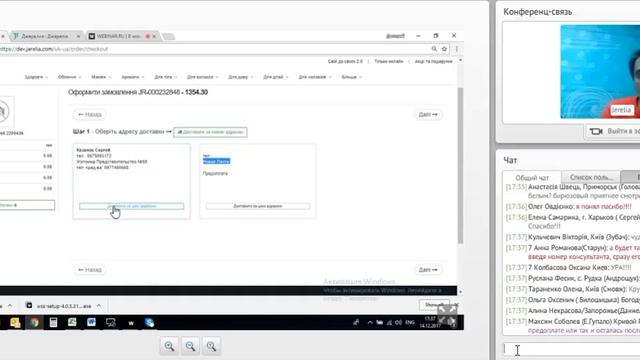Click the volume icon in the system tray

tap(399, 322)
